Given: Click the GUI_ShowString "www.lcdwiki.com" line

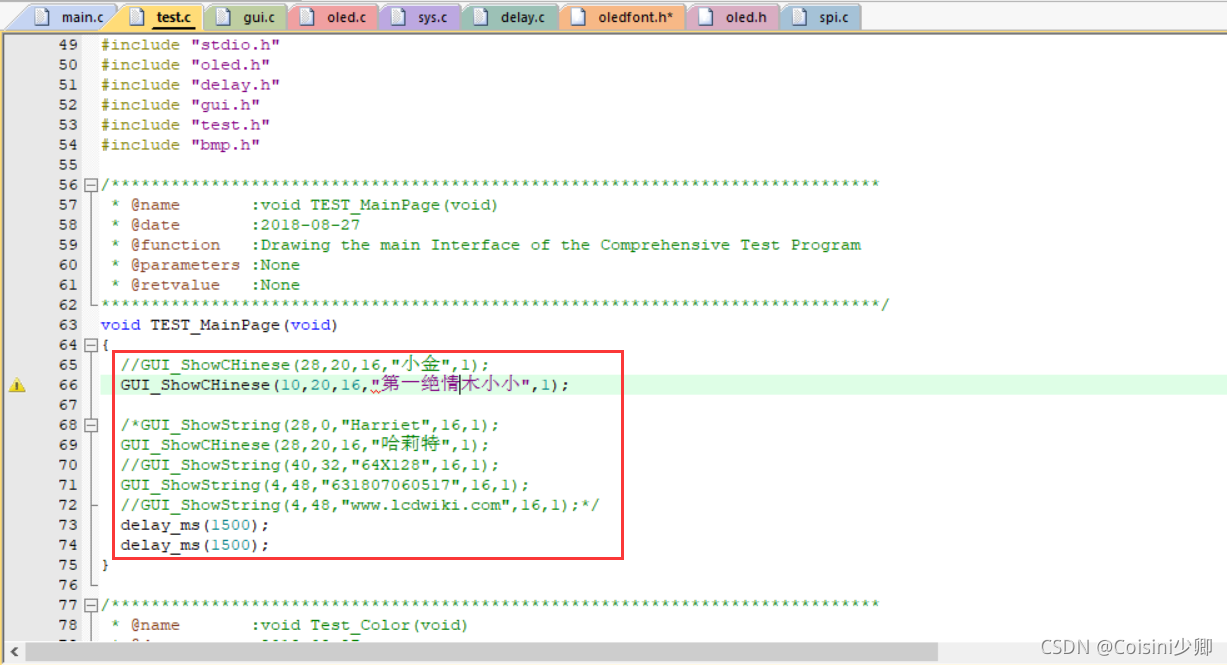Looking at the screenshot, I should click(360, 505).
